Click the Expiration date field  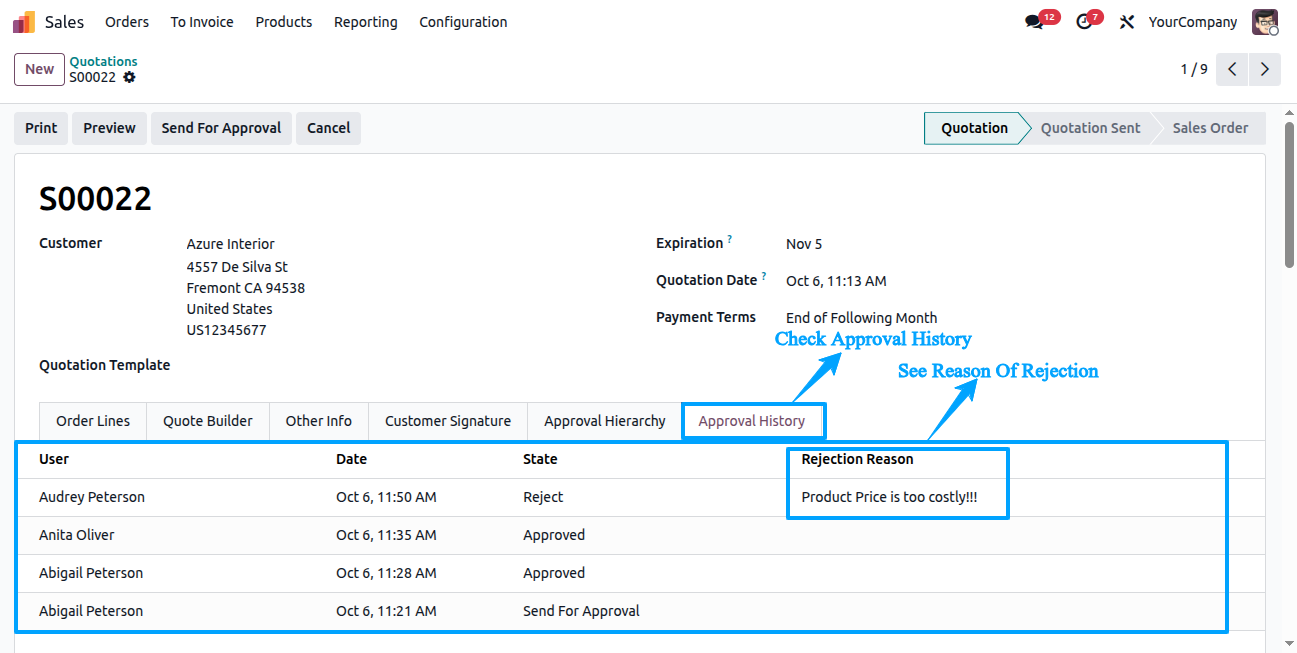pos(804,244)
